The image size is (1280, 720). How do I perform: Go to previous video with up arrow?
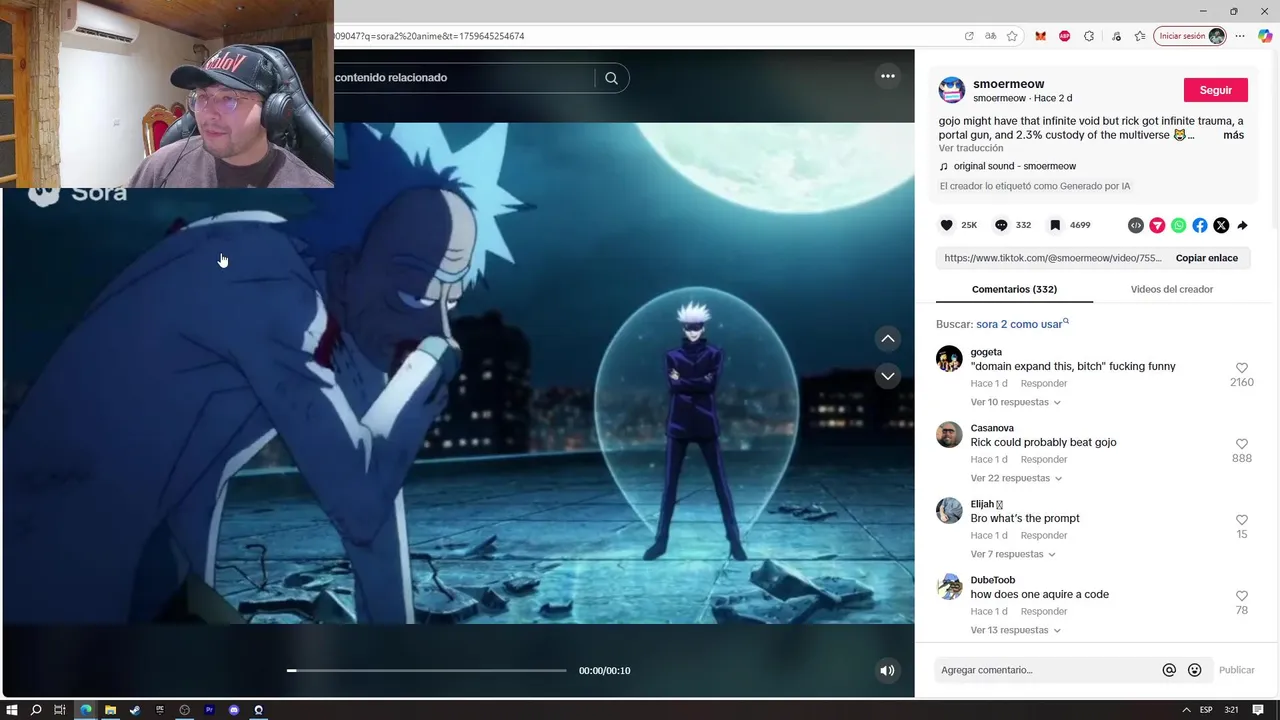(x=888, y=339)
